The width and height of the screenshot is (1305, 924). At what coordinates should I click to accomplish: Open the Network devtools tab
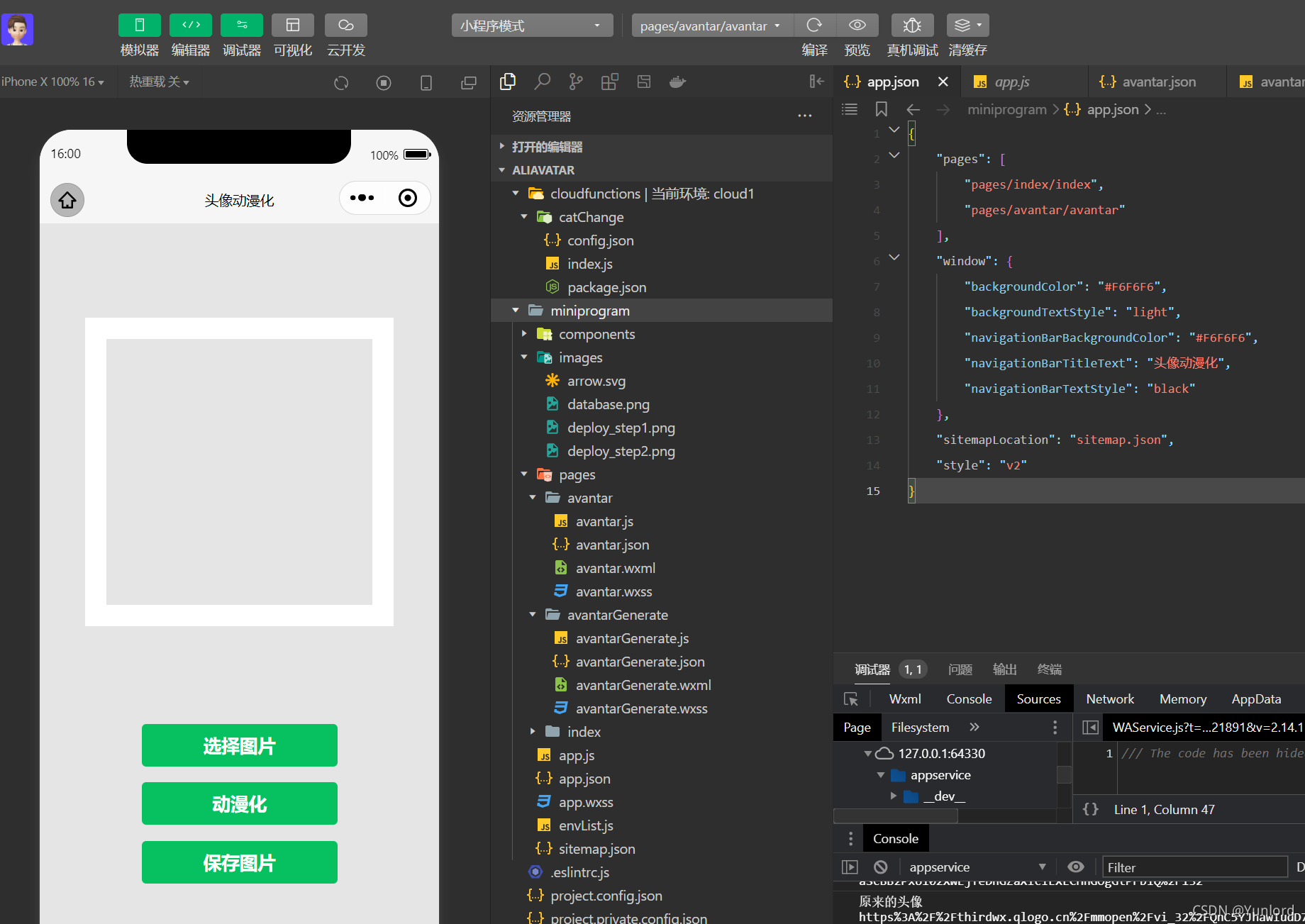tap(1110, 699)
